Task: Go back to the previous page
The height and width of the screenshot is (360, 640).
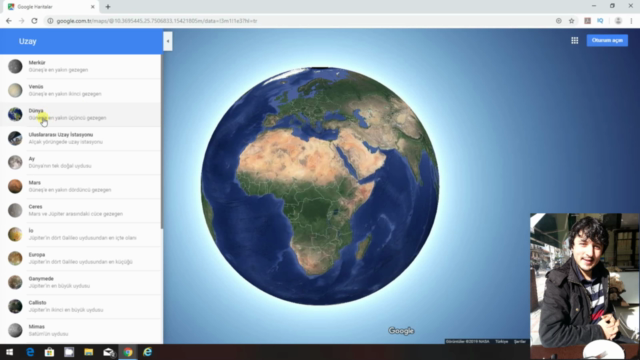Action: point(9,21)
